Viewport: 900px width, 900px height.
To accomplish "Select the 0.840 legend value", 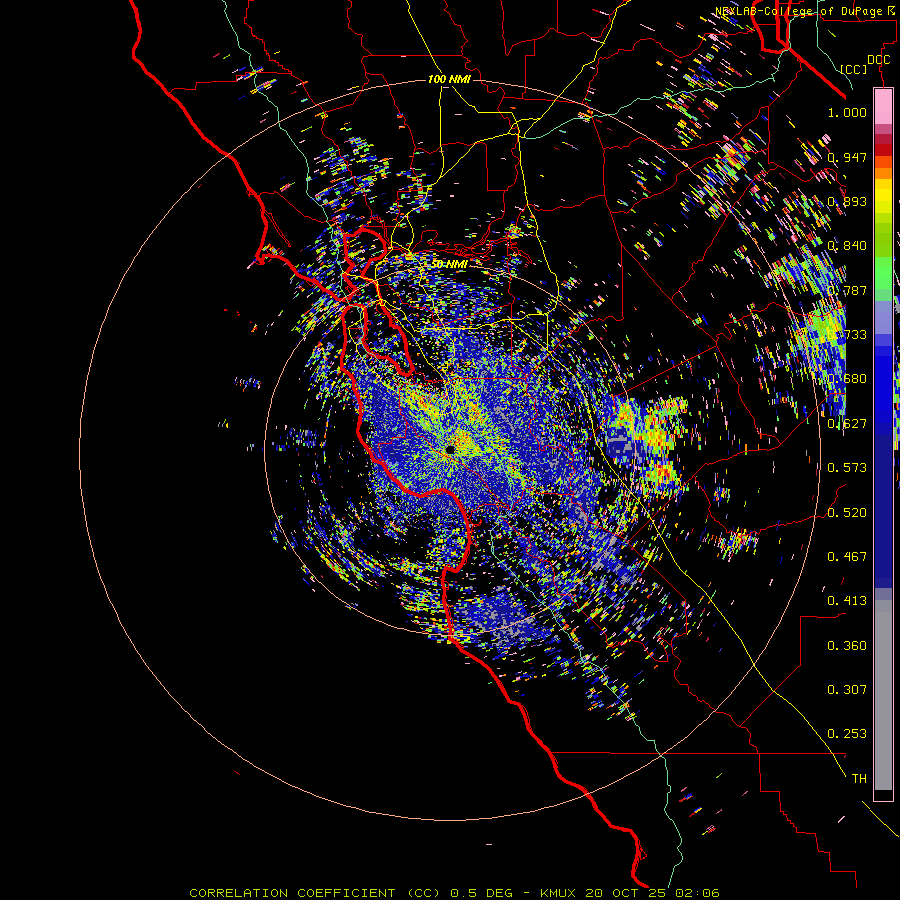I will coord(847,246).
